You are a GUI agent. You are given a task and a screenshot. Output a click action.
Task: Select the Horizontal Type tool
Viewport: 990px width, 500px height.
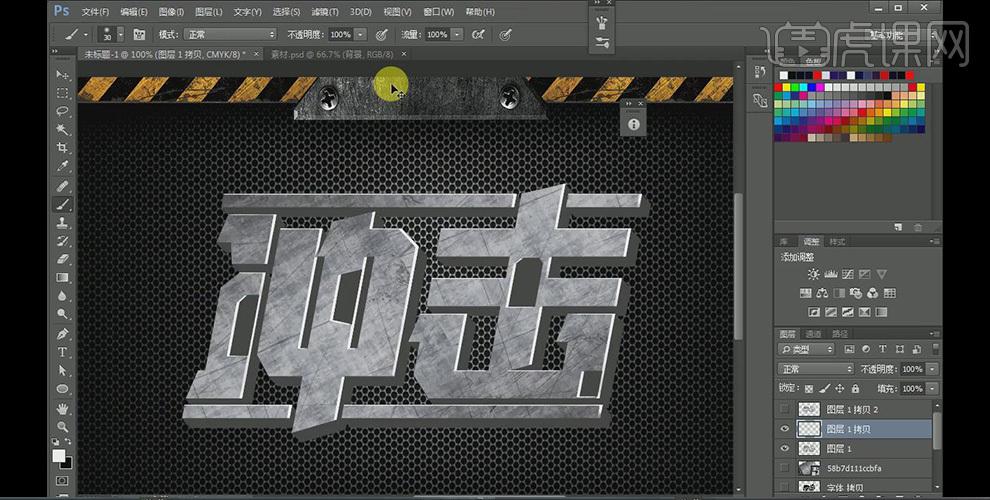click(63, 352)
